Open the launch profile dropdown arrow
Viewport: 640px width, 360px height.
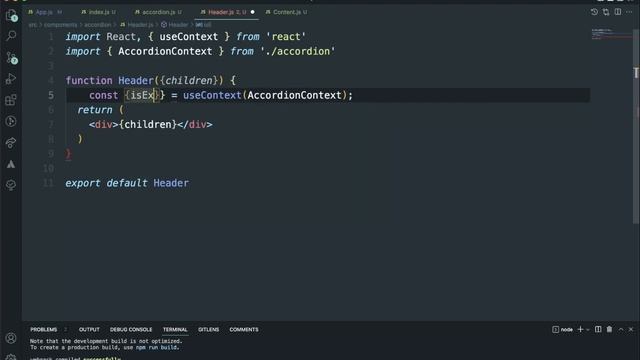tap(588, 330)
